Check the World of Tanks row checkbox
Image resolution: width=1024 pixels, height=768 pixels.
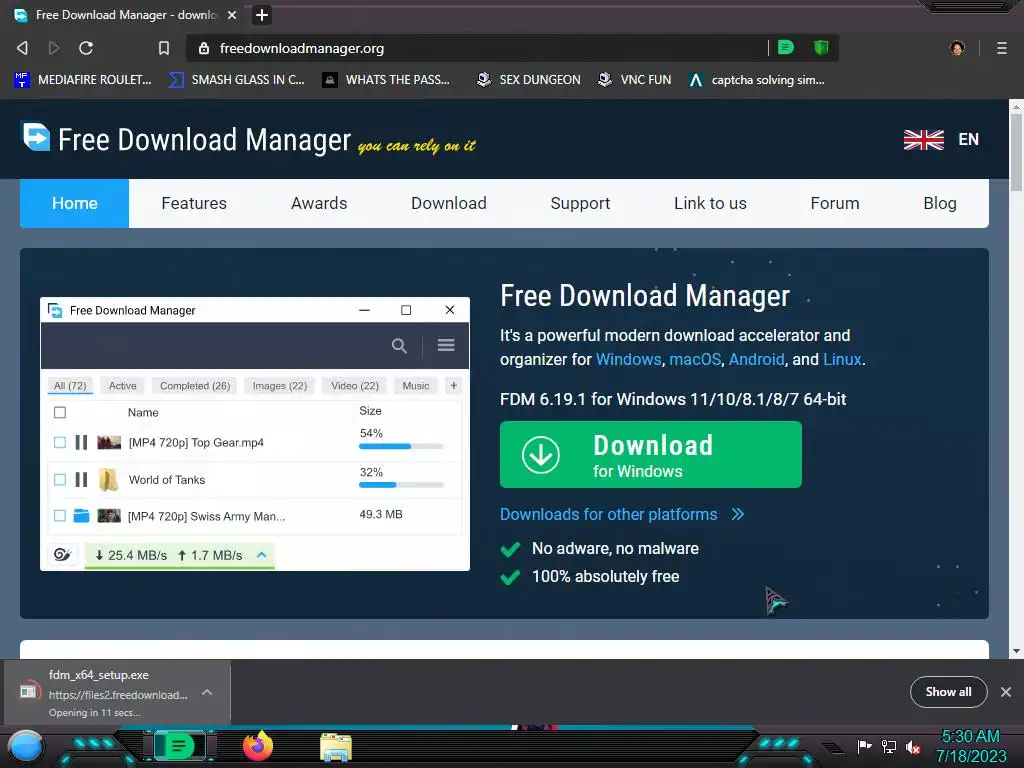(60, 480)
